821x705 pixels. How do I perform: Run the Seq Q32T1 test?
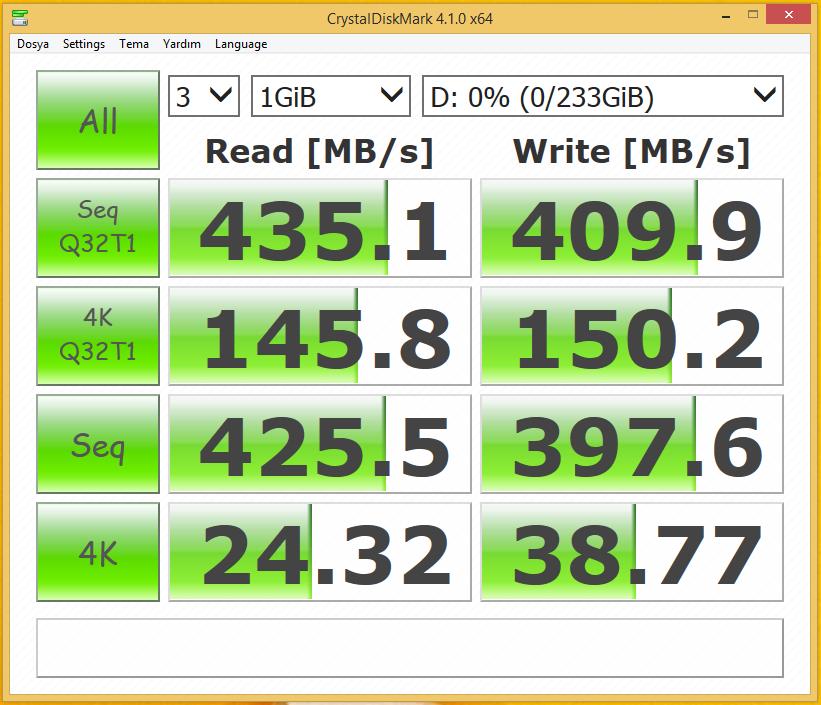tap(98, 228)
